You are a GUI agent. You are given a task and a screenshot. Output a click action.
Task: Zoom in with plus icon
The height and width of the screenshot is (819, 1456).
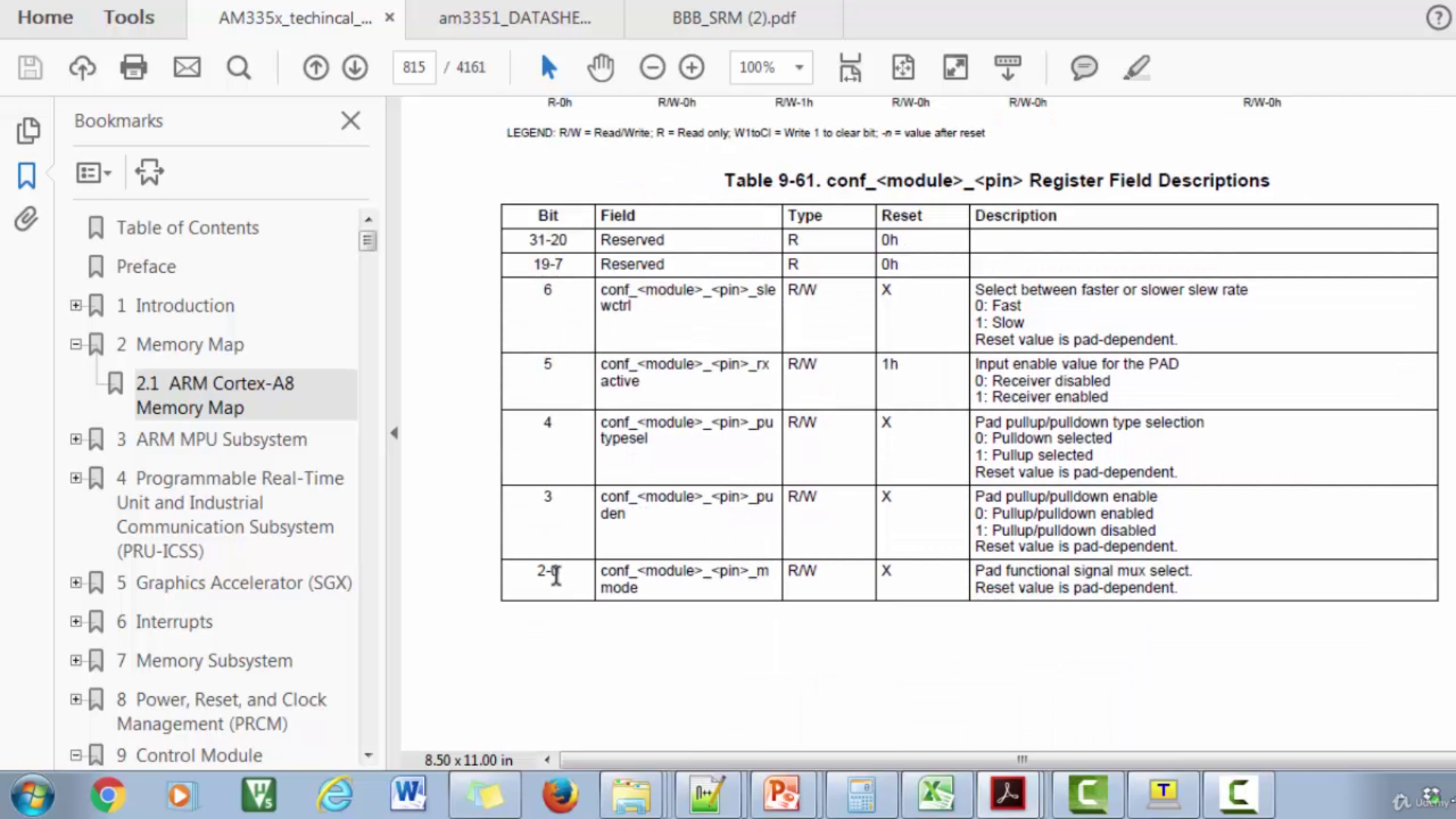point(692,67)
